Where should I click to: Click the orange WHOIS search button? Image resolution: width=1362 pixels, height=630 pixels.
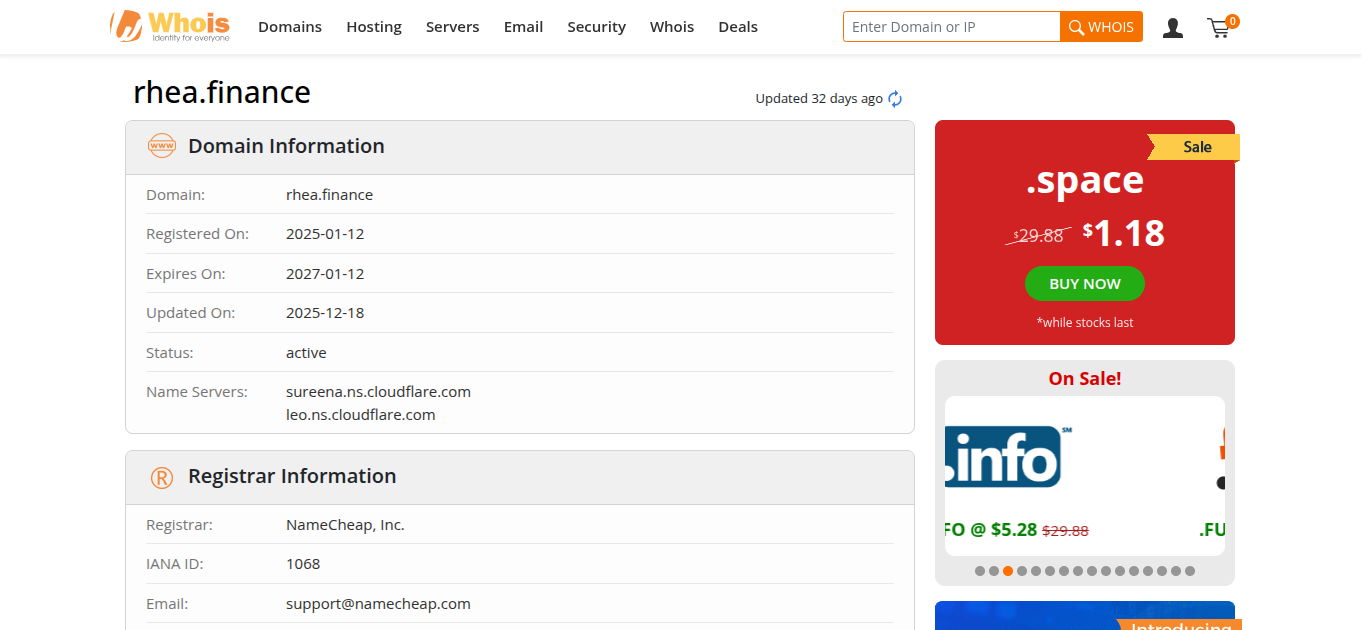(1101, 27)
